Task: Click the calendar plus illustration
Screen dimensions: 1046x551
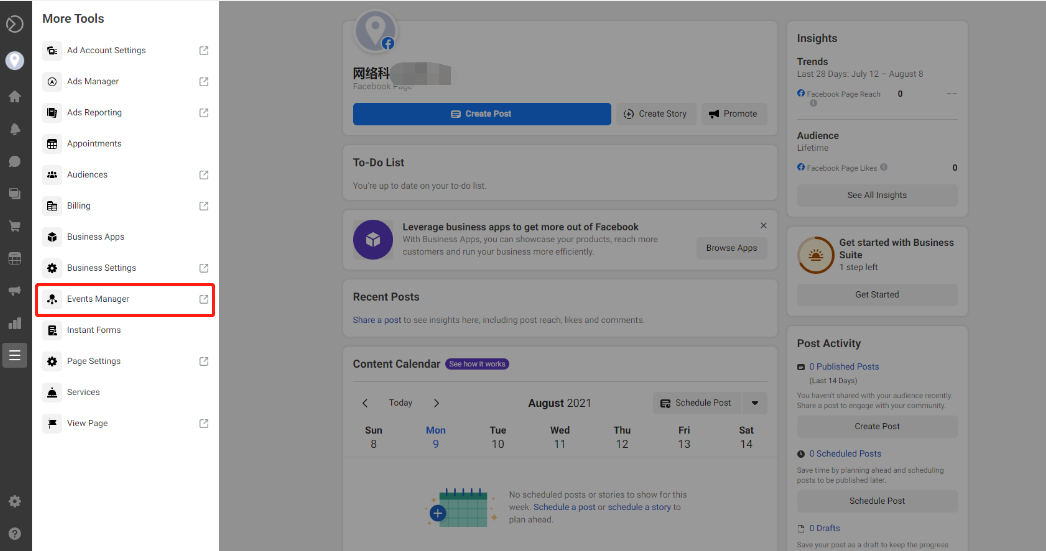Action: click(460, 508)
